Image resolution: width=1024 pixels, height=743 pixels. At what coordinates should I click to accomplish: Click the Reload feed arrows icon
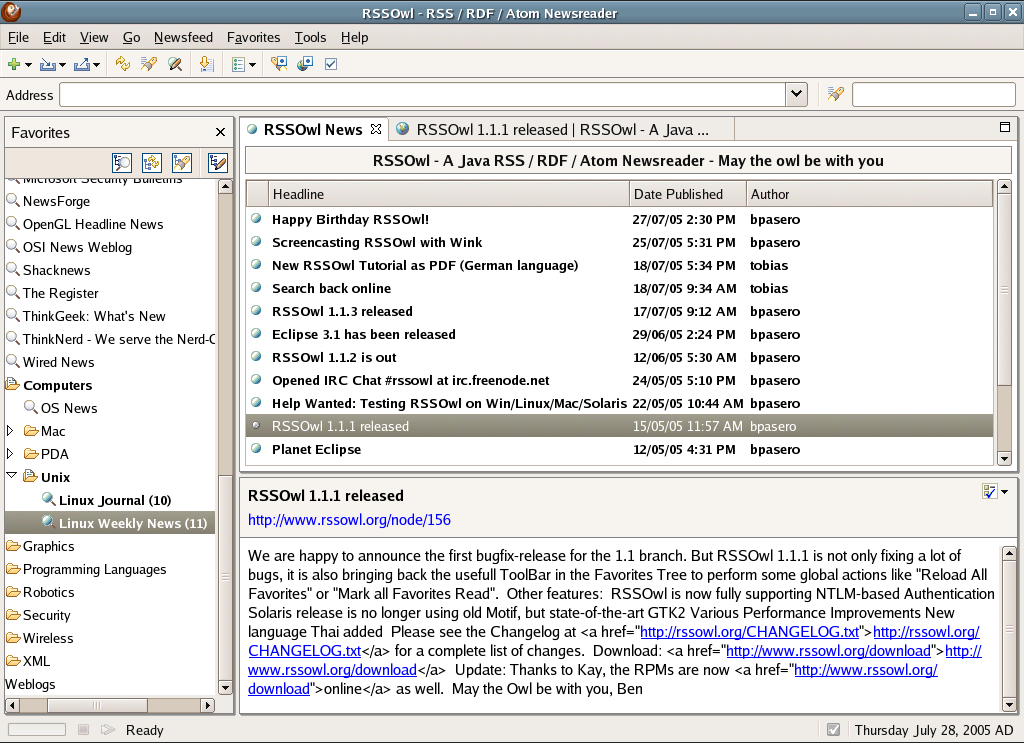pyautogui.click(x=122, y=65)
